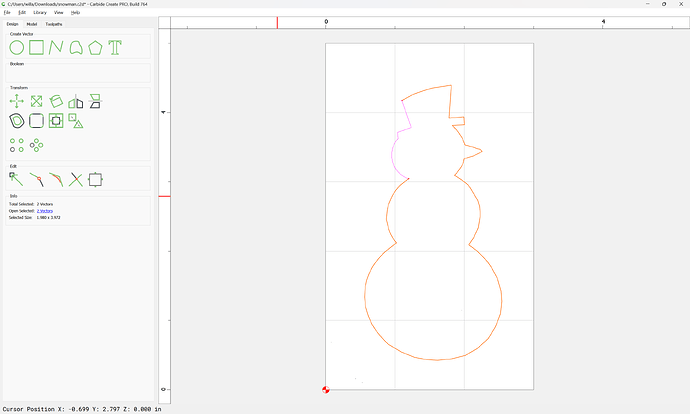This screenshot has height=414, width=690.
Task: Open the Linear Array tool
Action: point(17,145)
